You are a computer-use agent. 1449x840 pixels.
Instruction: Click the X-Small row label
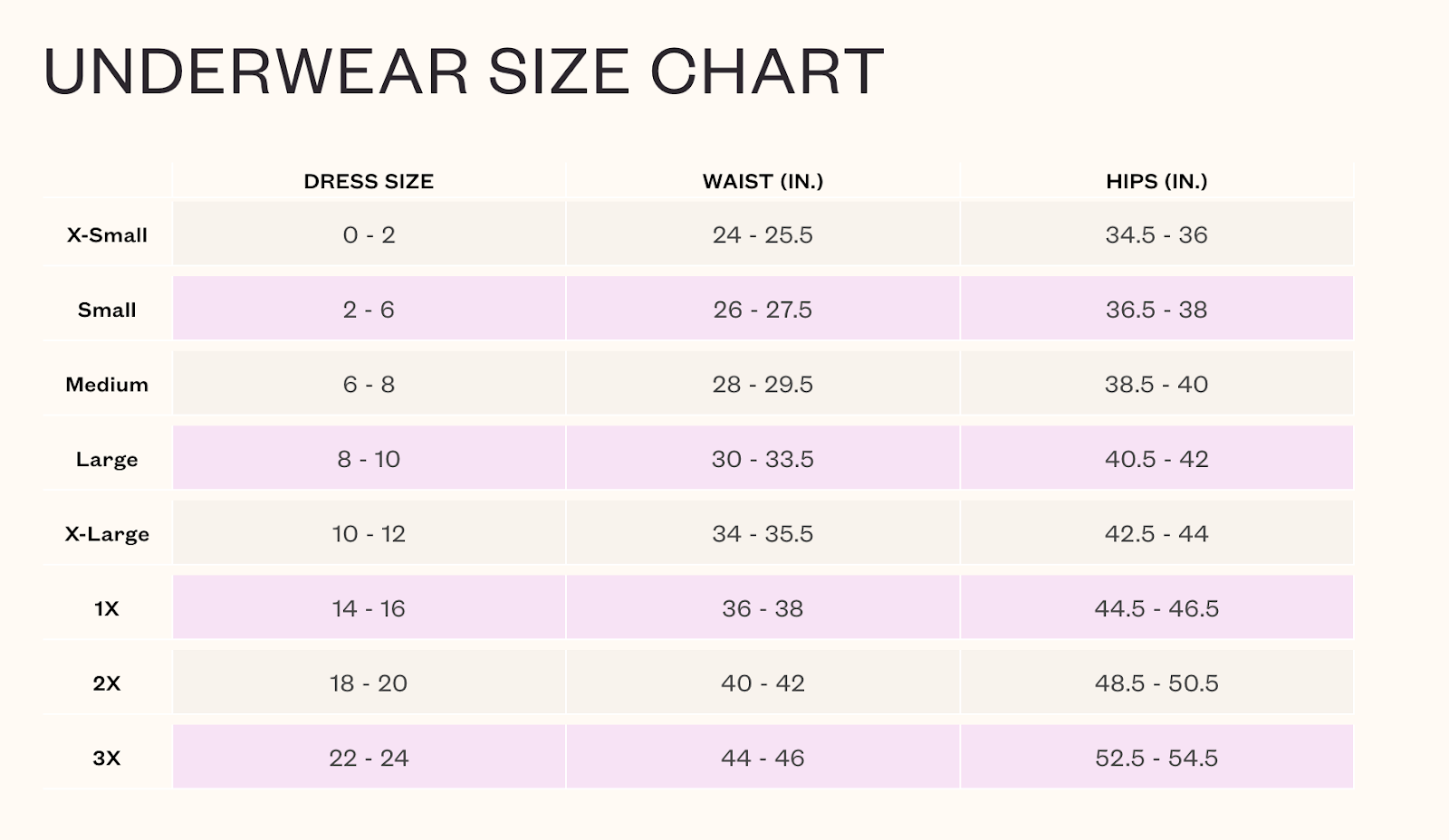coord(107,235)
